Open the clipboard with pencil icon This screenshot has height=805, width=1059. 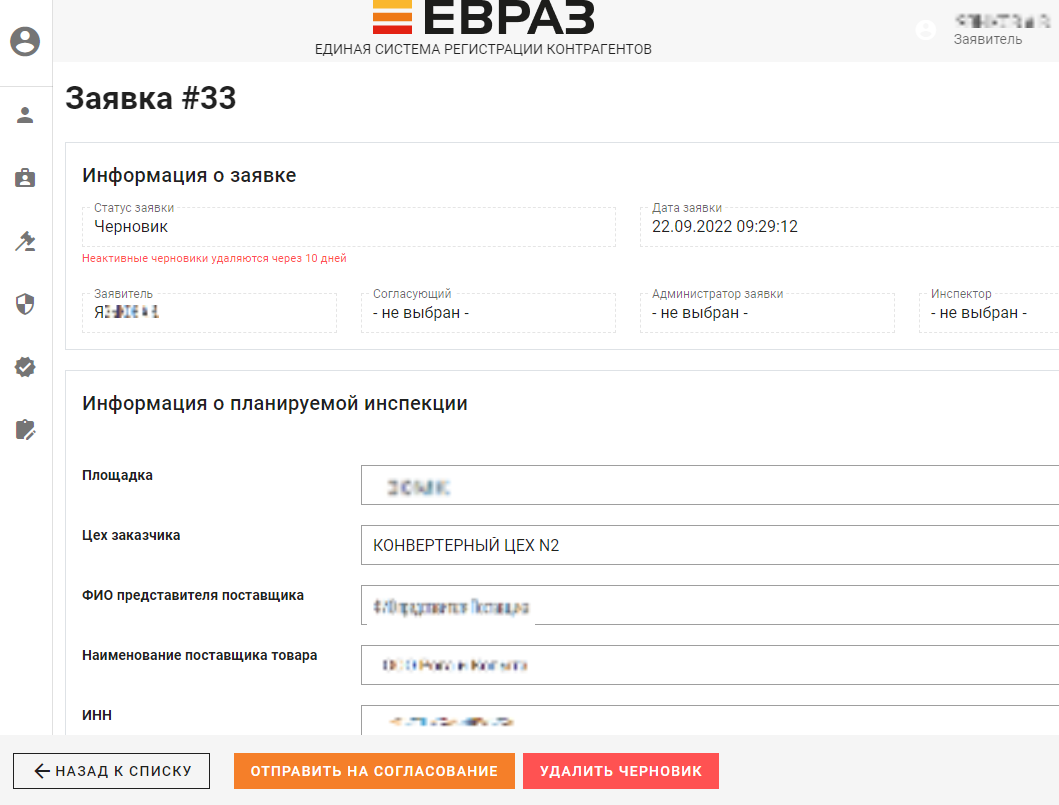coord(25,430)
